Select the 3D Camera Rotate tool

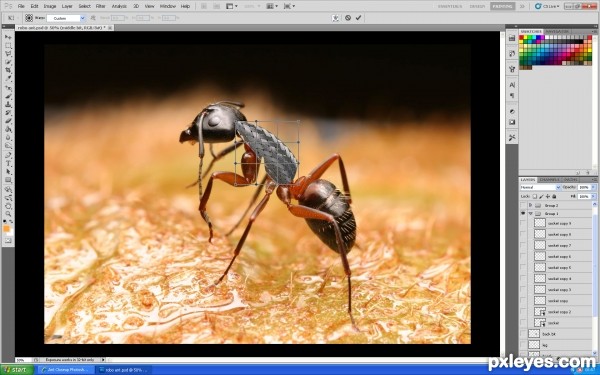coord(8,198)
